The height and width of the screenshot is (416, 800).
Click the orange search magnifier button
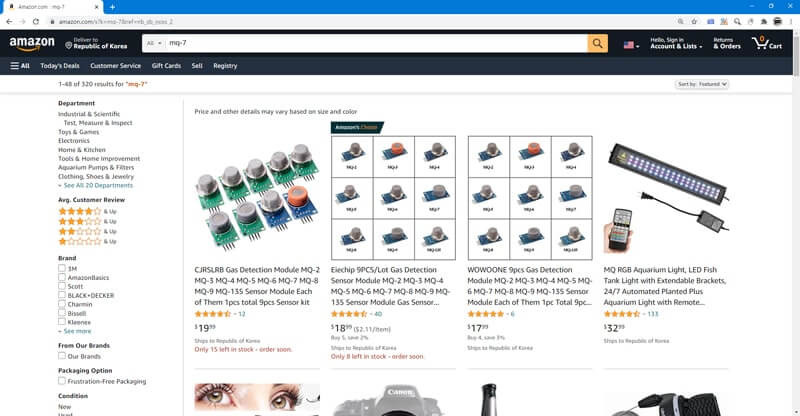(x=597, y=43)
